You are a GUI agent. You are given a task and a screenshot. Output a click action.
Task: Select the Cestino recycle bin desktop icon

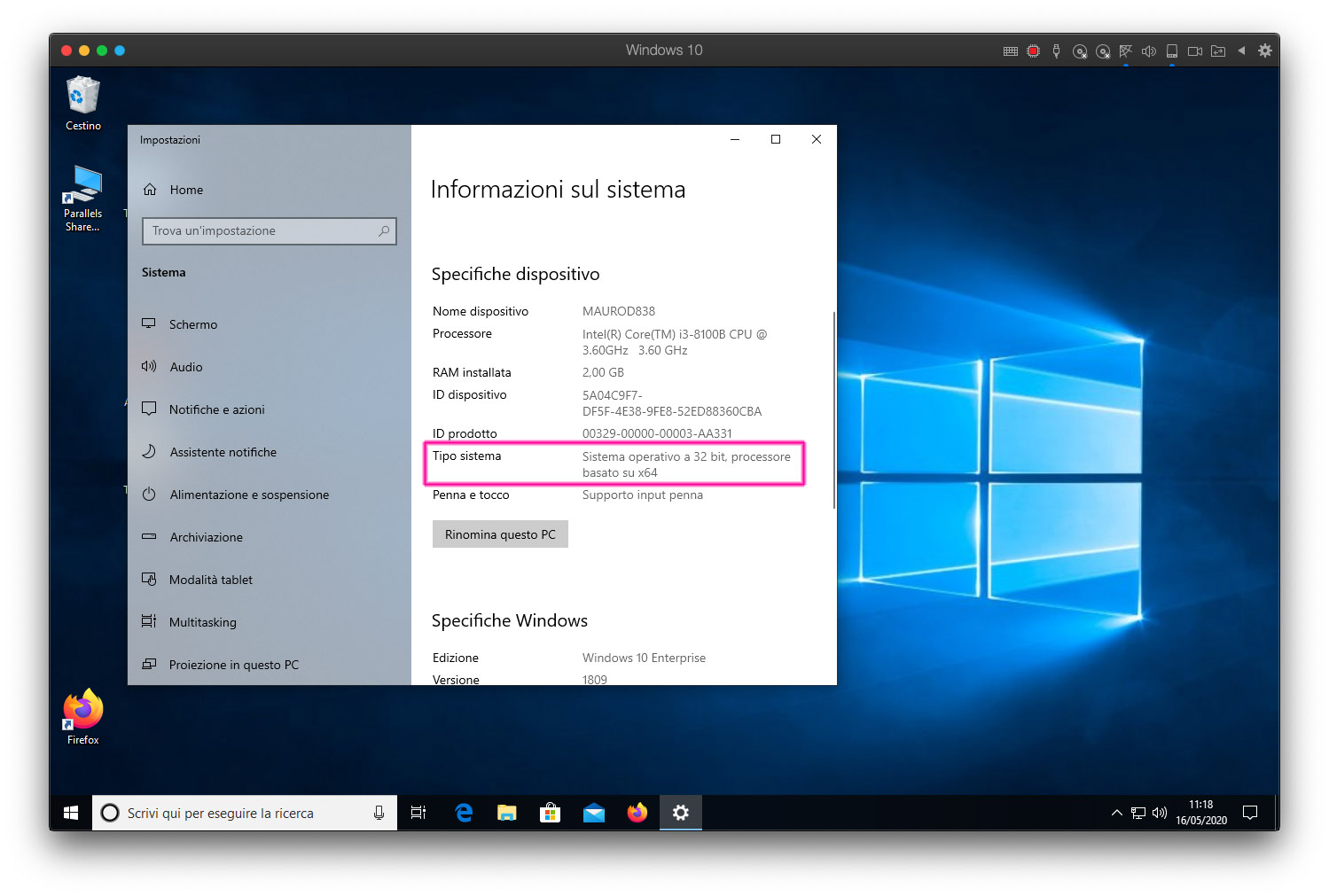(83, 104)
